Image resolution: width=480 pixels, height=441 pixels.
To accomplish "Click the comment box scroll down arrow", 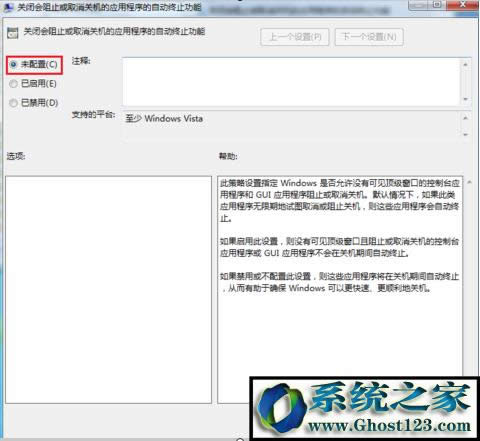I will click(x=465, y=99).
